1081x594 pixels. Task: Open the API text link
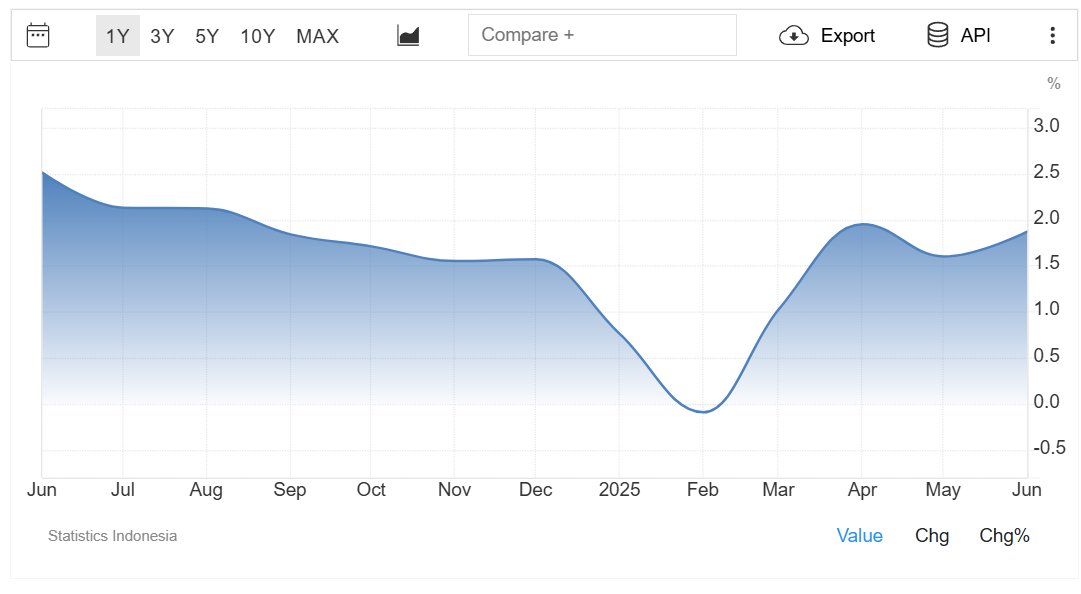pos(975,36)
